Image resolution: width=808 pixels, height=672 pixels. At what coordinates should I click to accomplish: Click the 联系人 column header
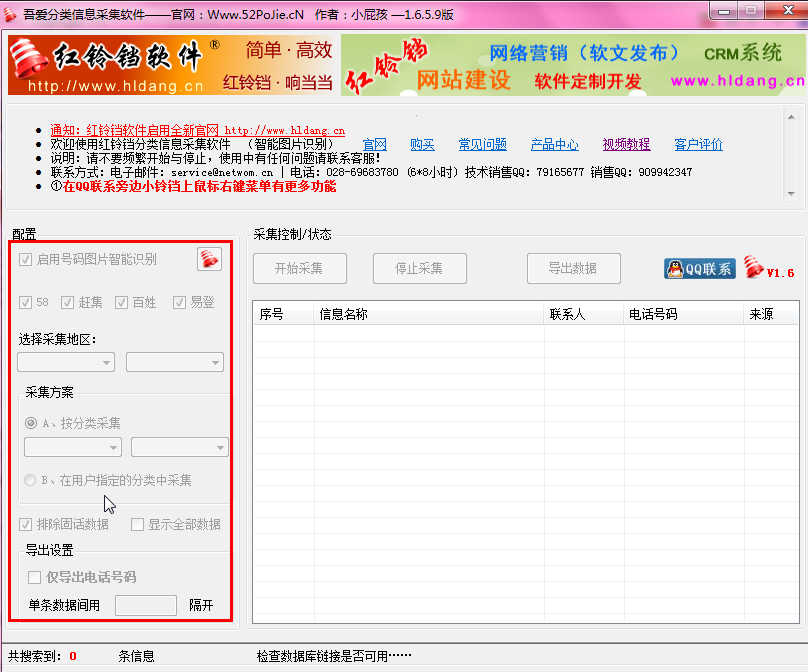coord(584,314)
